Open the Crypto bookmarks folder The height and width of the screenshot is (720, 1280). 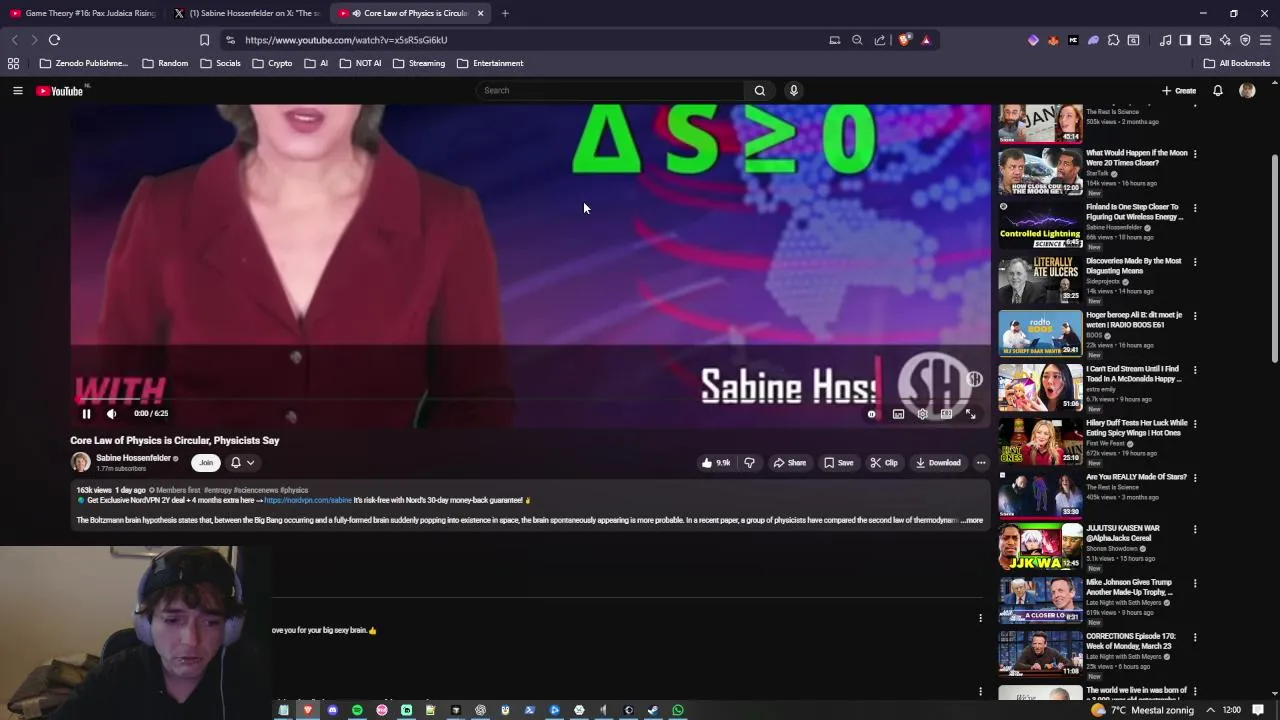coord(272,63)
